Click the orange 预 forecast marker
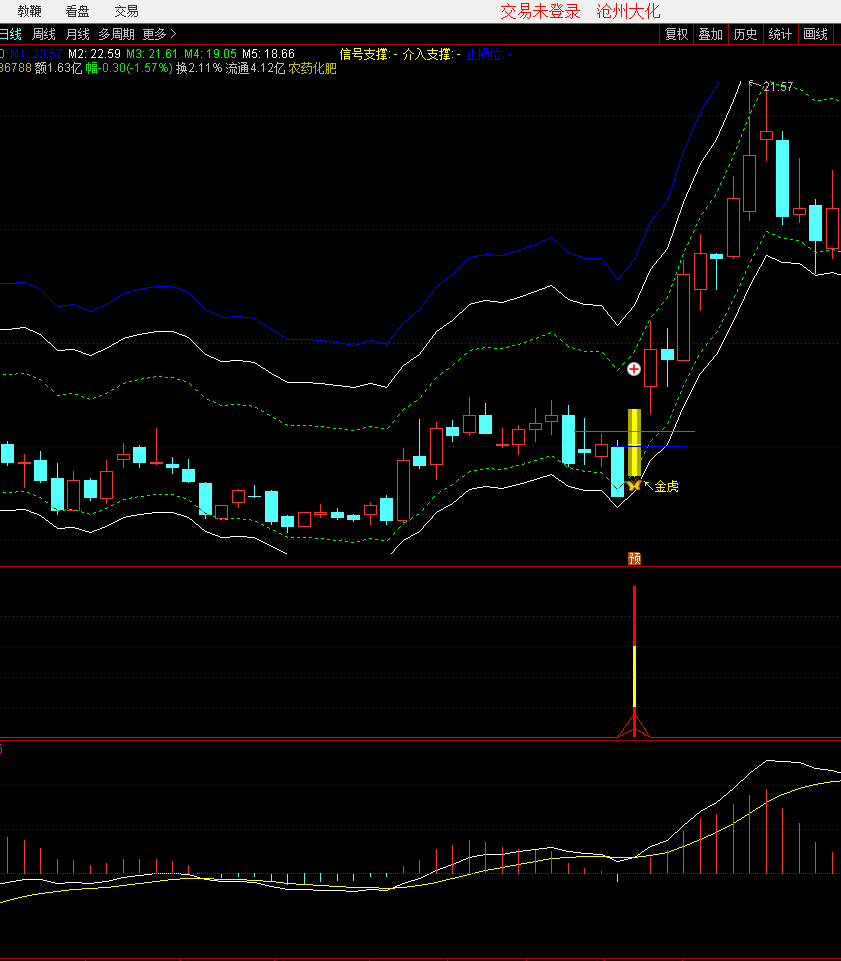This screenshot has height=961, width=841. (x=634, y=558)
